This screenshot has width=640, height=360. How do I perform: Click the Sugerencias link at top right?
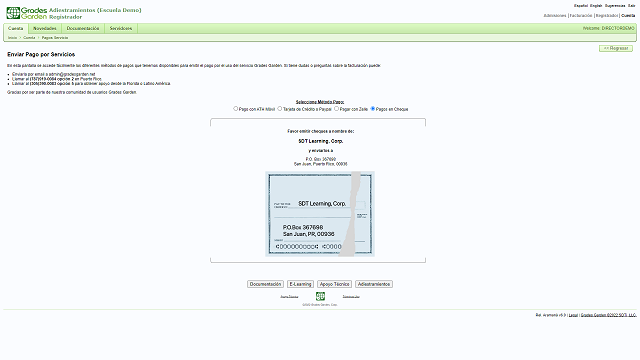(615, 6)
